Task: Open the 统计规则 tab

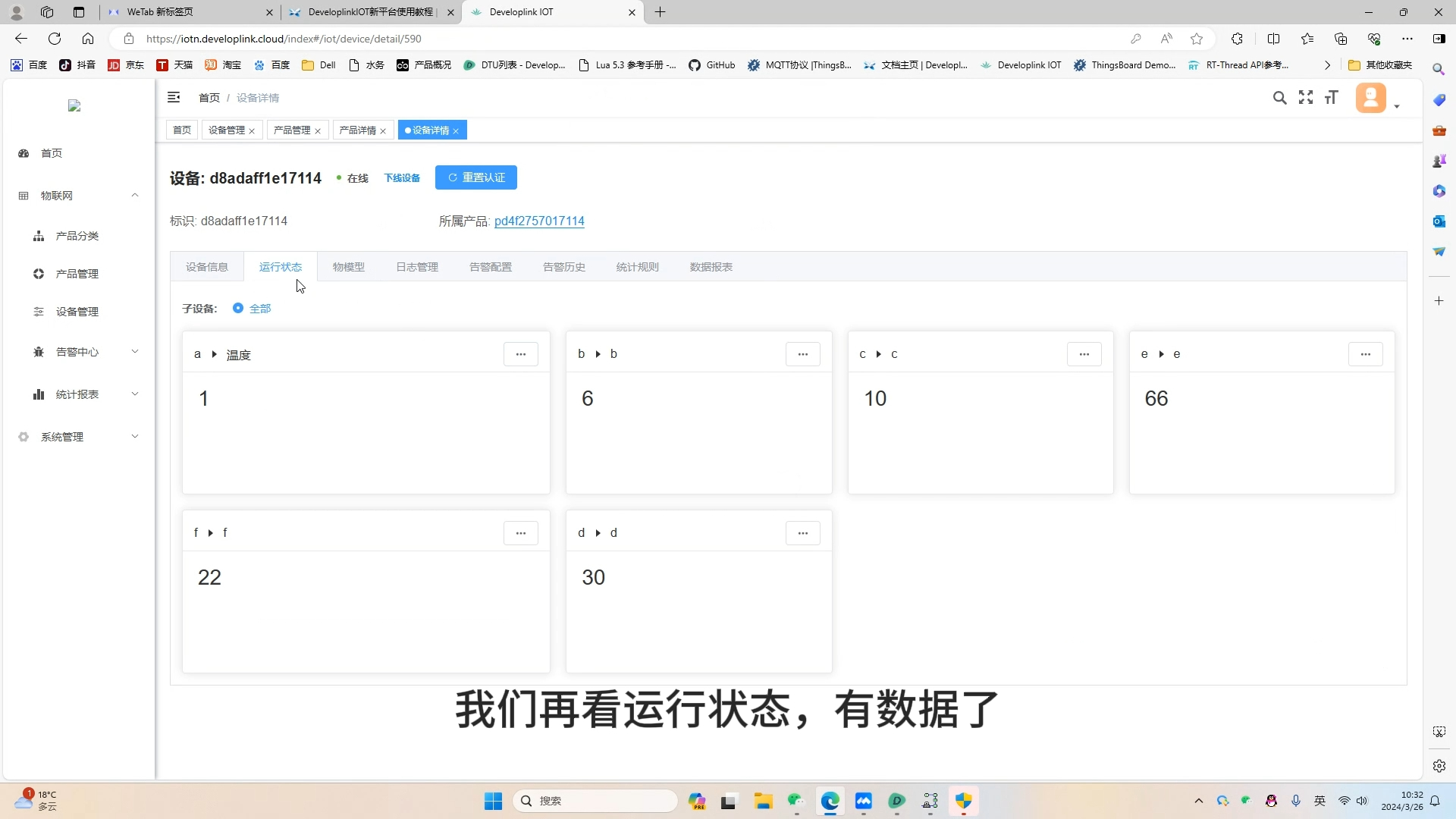Action: (638, 267)
